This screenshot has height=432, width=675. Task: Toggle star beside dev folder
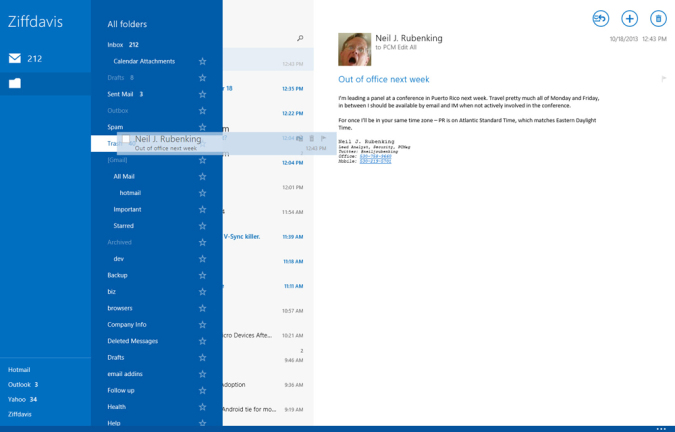tap(202, 259)
